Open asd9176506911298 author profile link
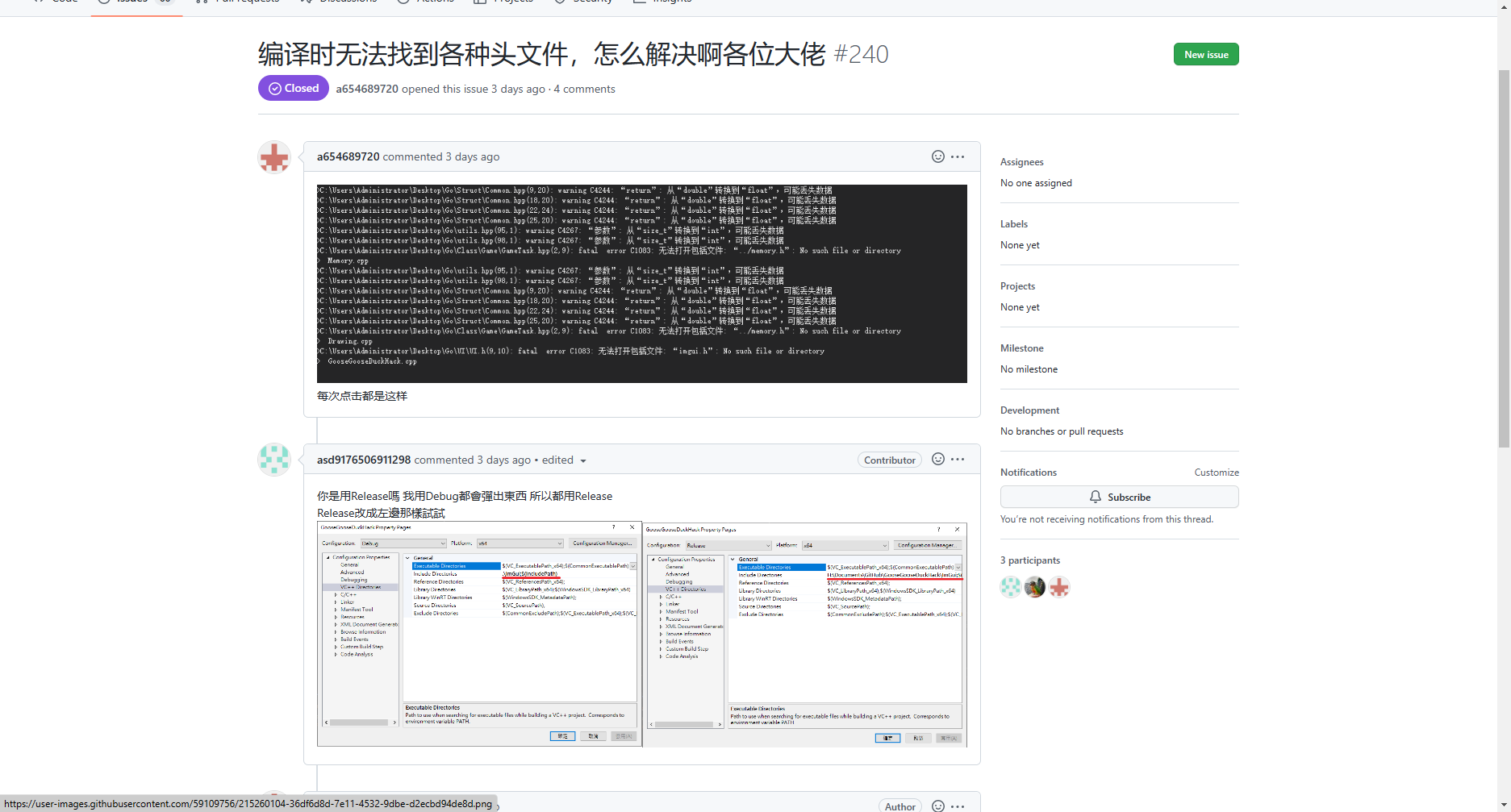This screenshot has height=812, width=1511. point(364,460)
